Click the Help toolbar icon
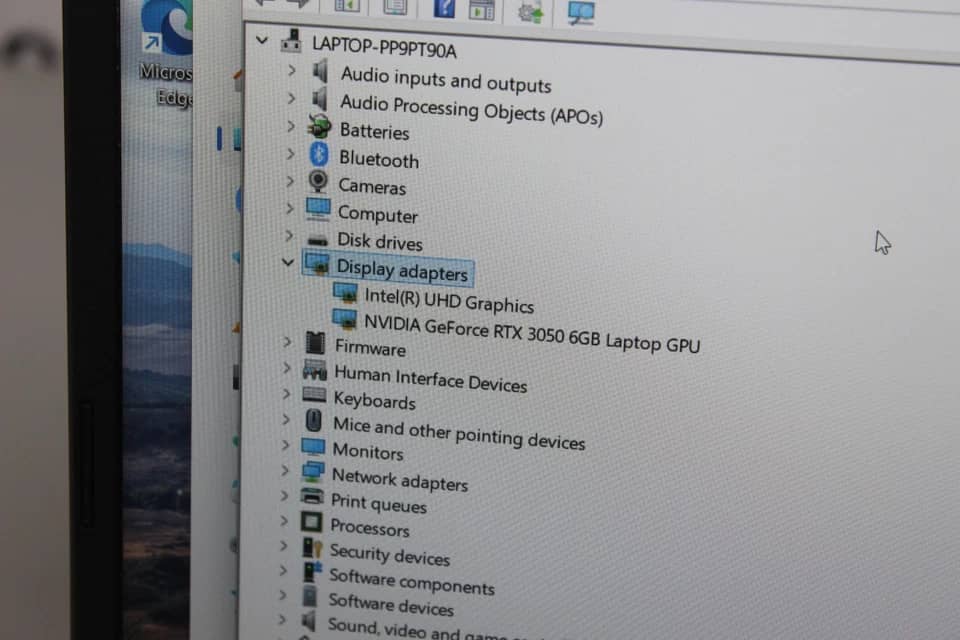Viewport: 960px width, 640px height. 444,8
